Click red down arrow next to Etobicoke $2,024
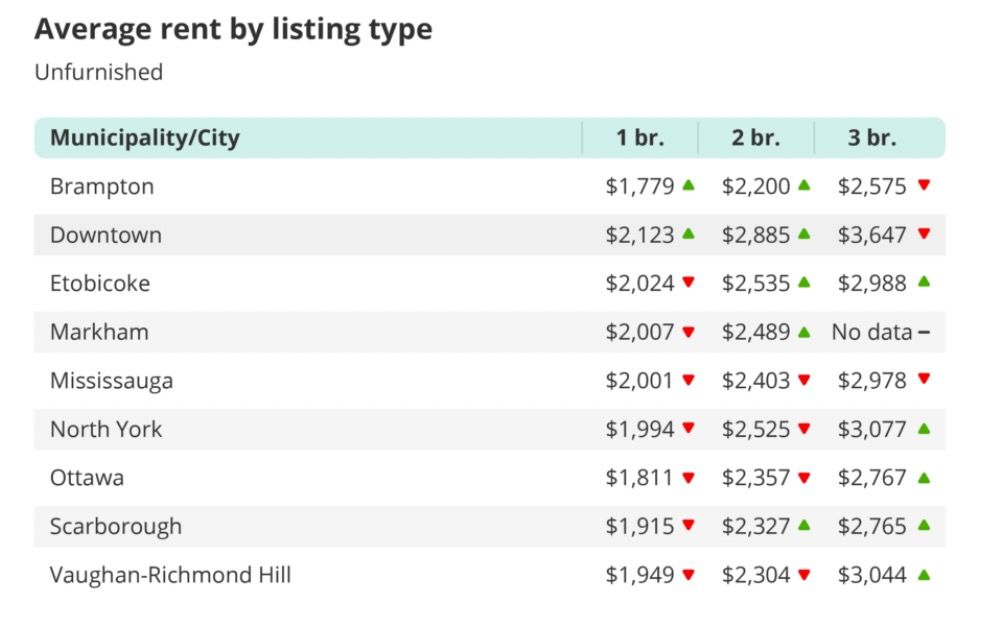 pos(688,282)
